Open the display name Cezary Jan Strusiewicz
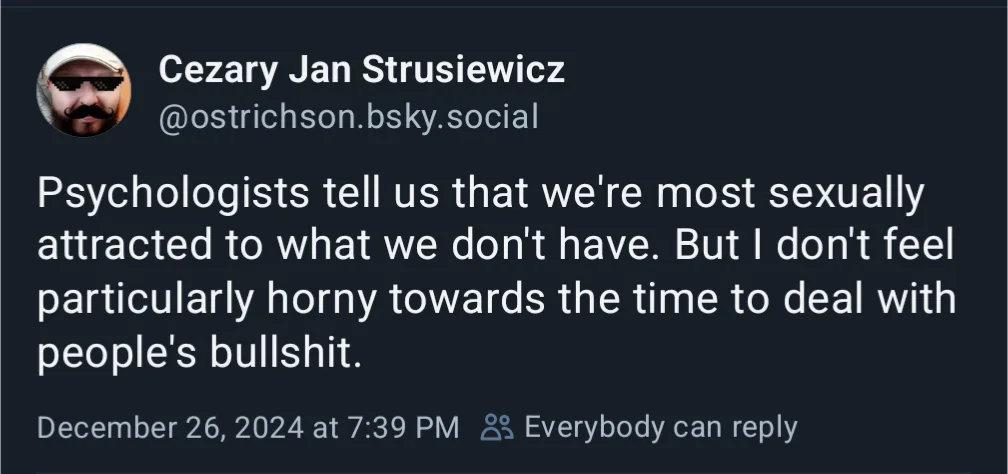 tap(361, 69)
